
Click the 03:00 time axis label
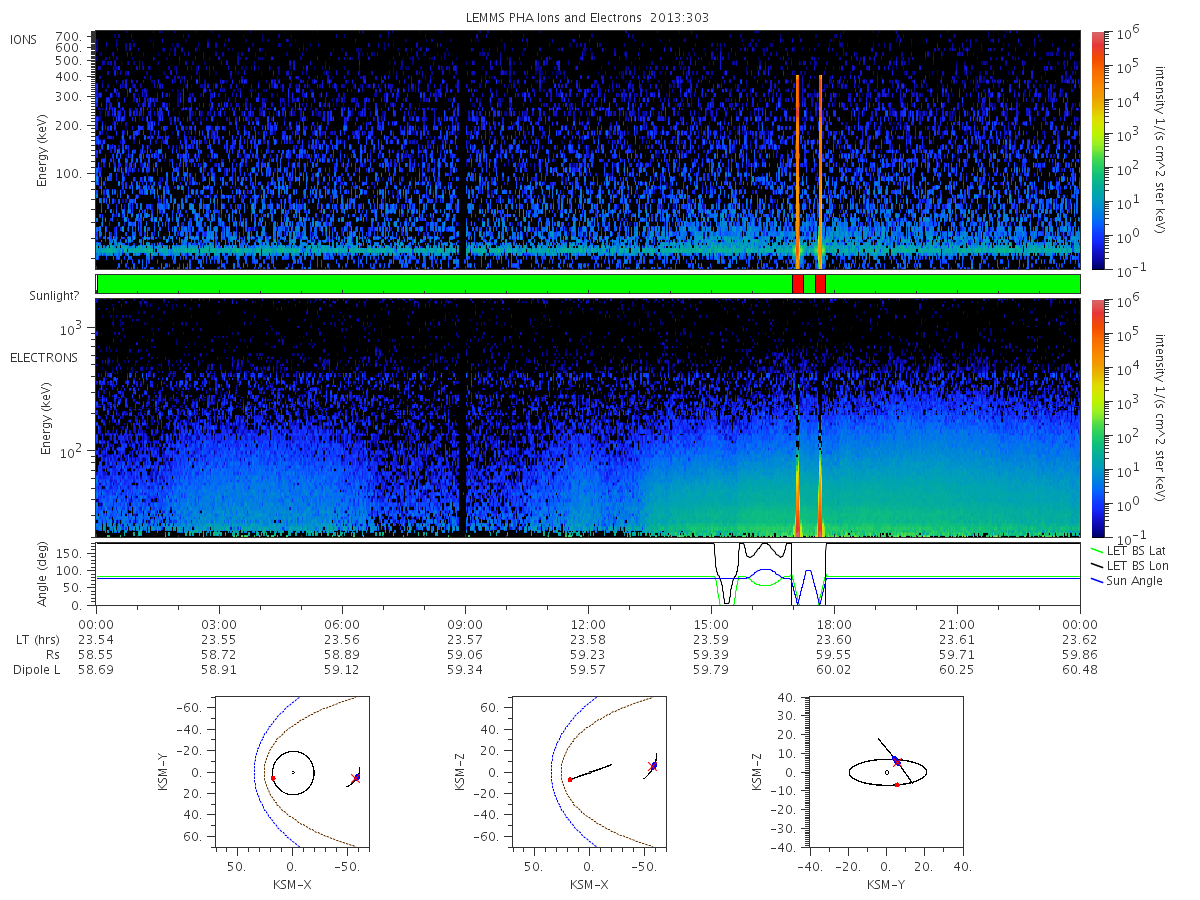coord(219,624)
